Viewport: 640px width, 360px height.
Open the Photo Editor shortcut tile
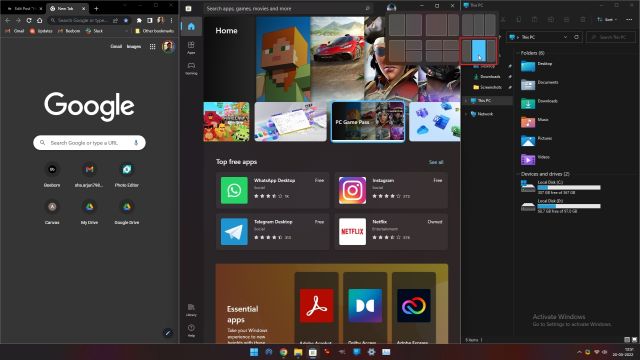[127, 174]
